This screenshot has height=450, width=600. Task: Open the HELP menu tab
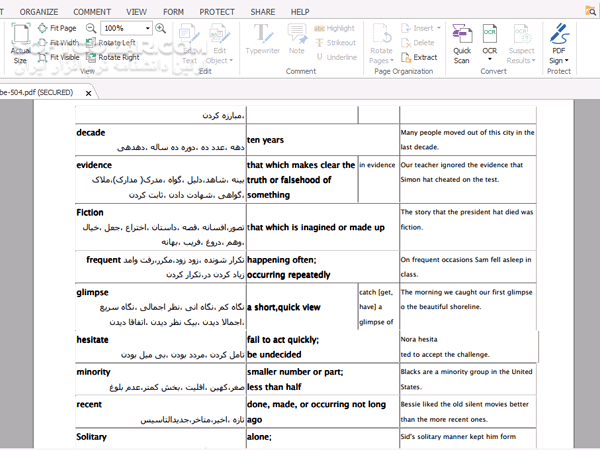pos(300,11)
